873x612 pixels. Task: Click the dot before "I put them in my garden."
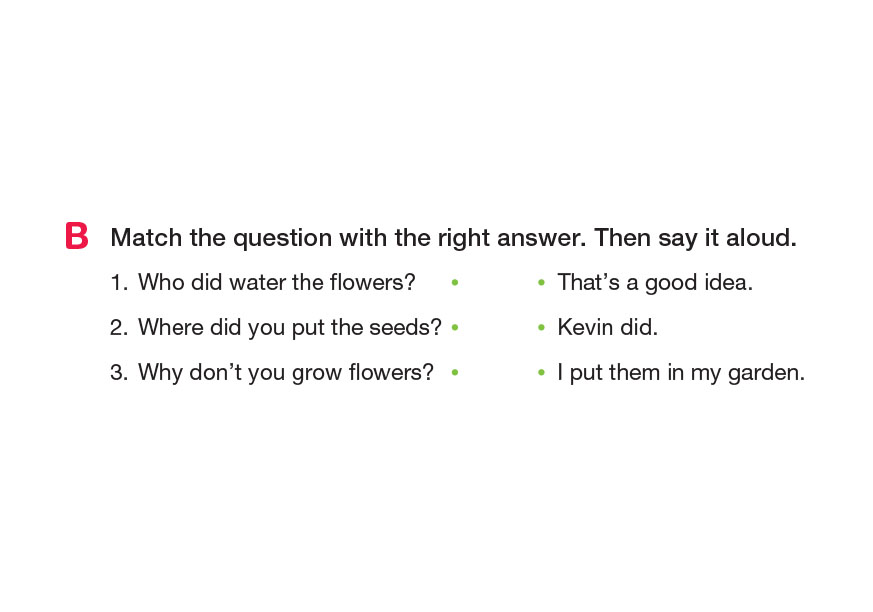pyautogui.click(x=541, y=372)
